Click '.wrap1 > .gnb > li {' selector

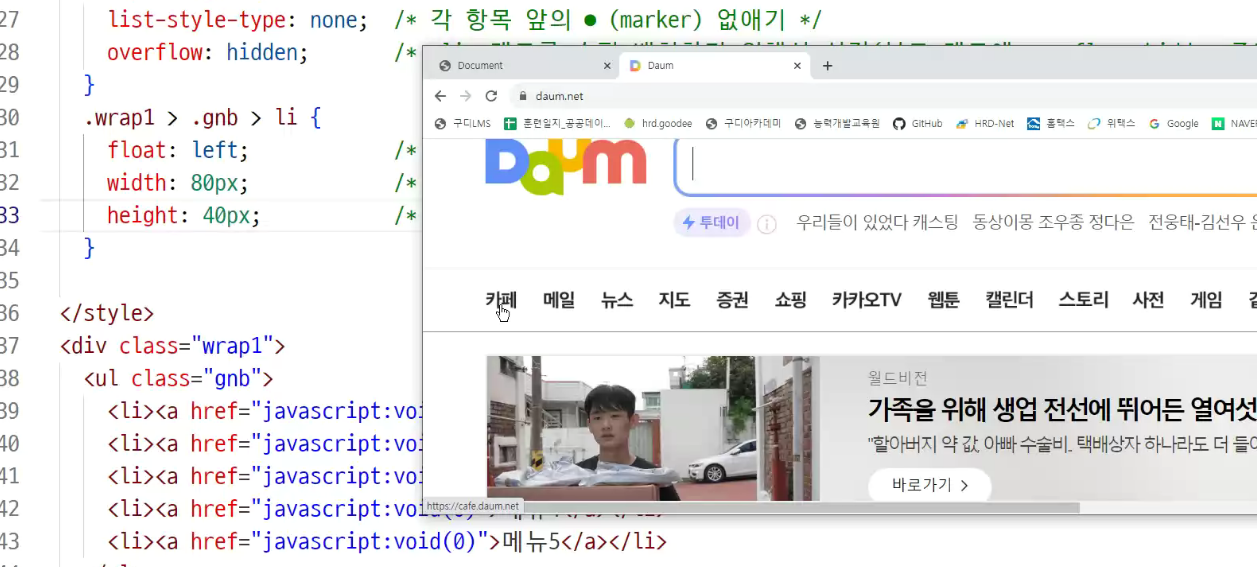click(x=202, y=117)
